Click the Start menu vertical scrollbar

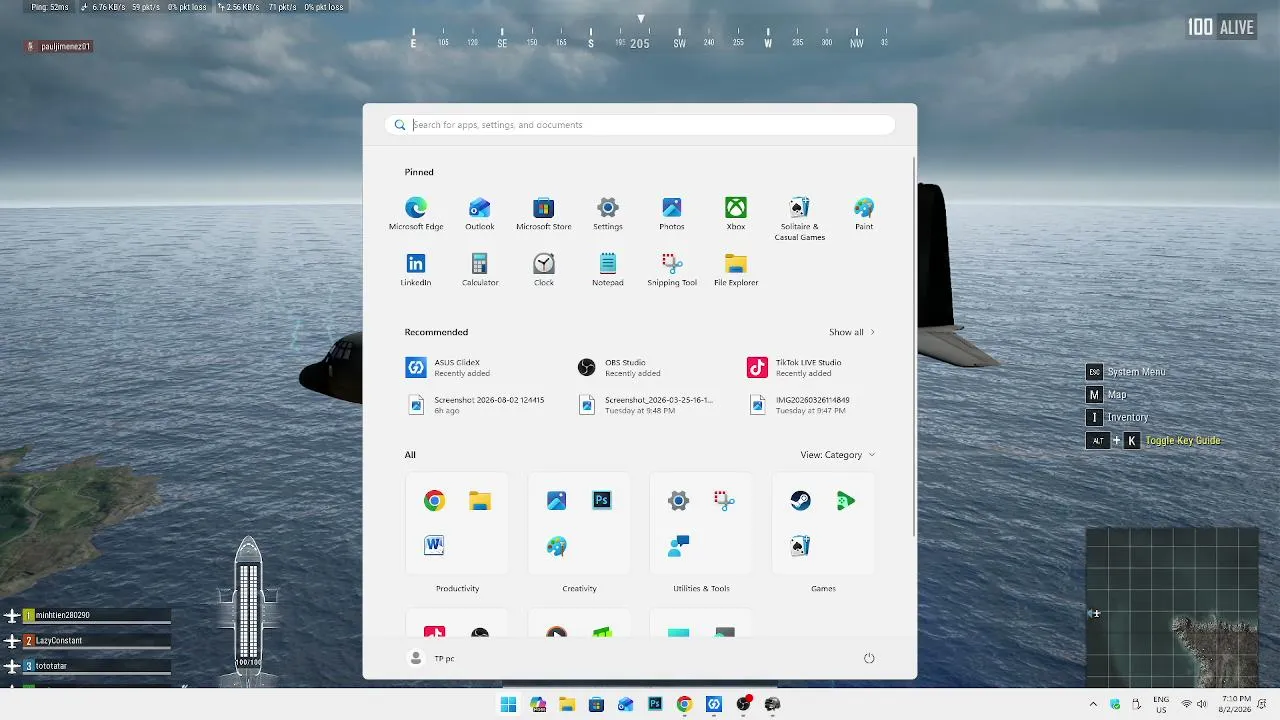[914, 345]
